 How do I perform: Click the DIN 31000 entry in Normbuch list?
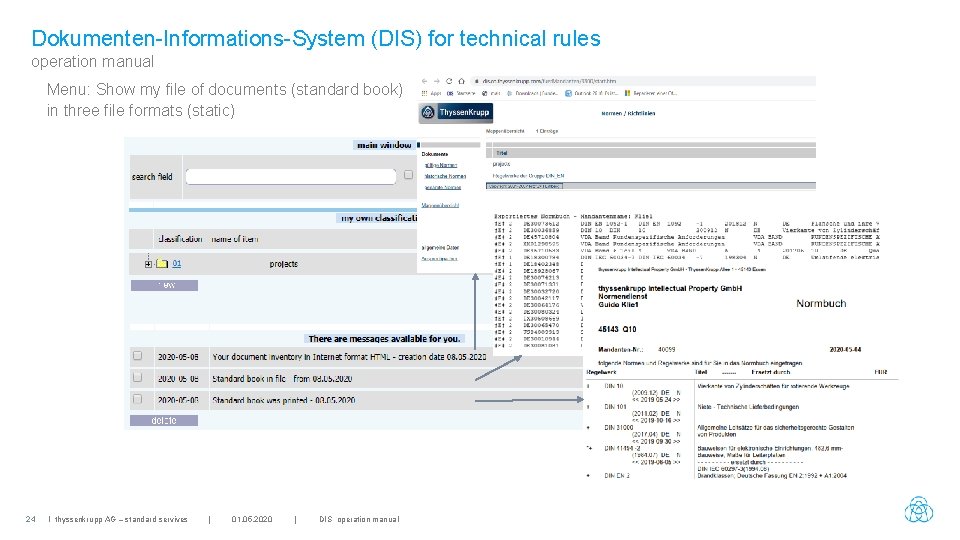[618, 427]
